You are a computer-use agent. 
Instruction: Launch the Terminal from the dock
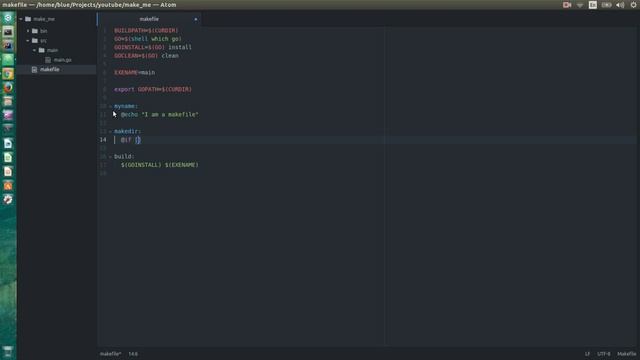pyautogui.click(x=8, y=32)
